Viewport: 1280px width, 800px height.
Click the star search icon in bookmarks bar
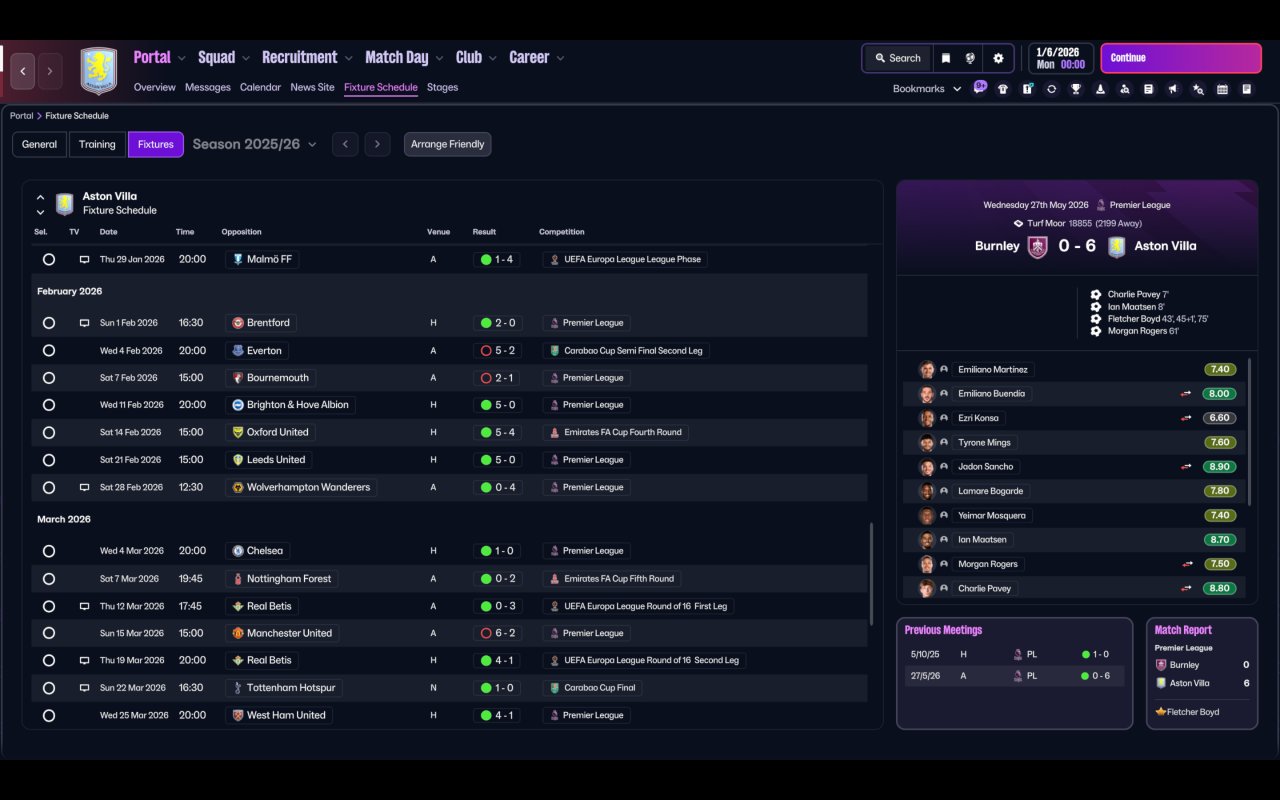click(x=1198, y=89)
